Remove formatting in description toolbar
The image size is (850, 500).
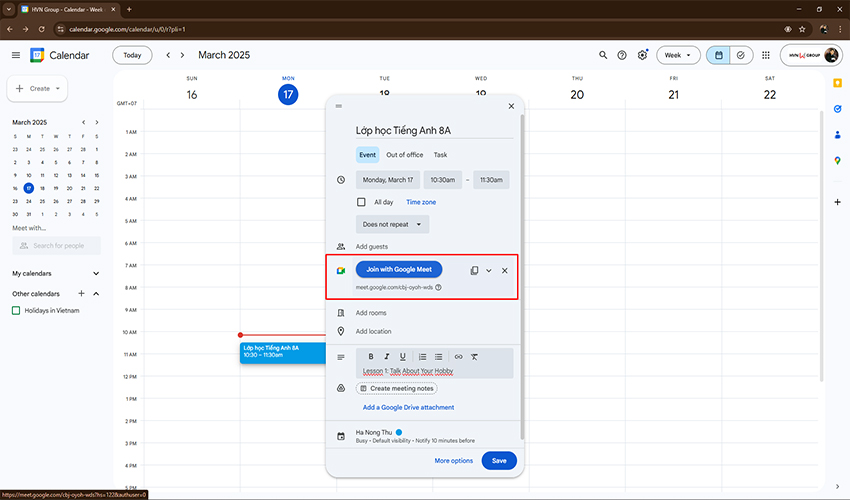coord(474,356)
